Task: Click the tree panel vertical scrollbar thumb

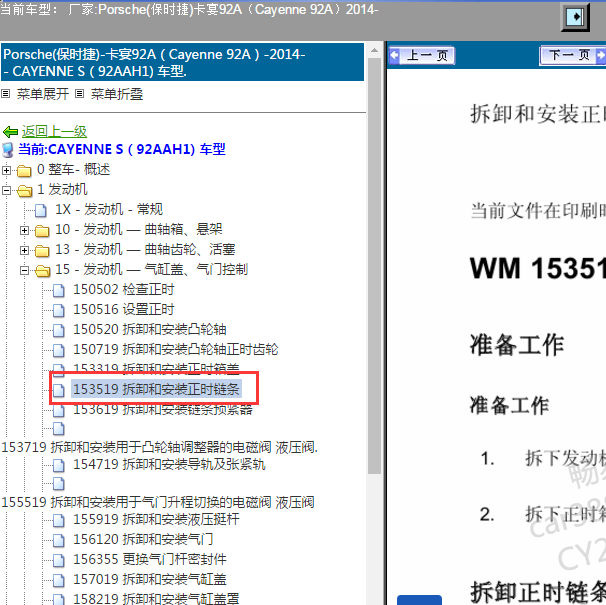Action: [374, 266]
